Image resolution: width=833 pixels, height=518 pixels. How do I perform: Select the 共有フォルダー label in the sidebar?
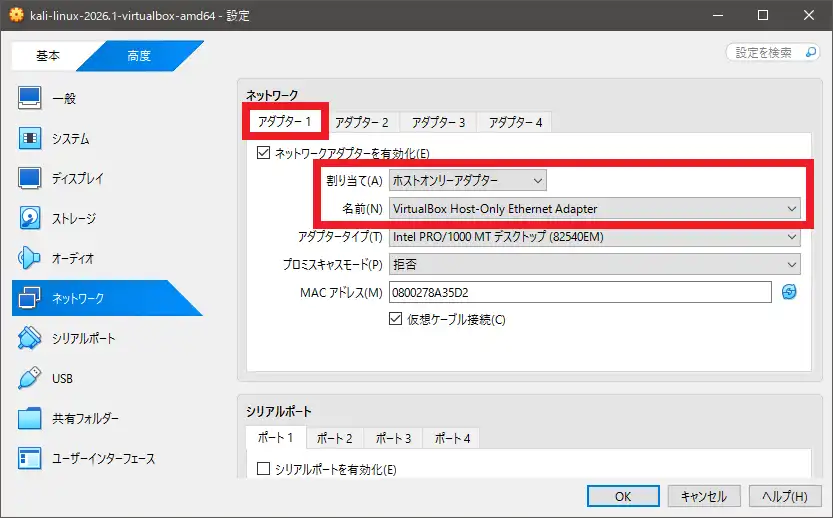(x=86, y=418)
